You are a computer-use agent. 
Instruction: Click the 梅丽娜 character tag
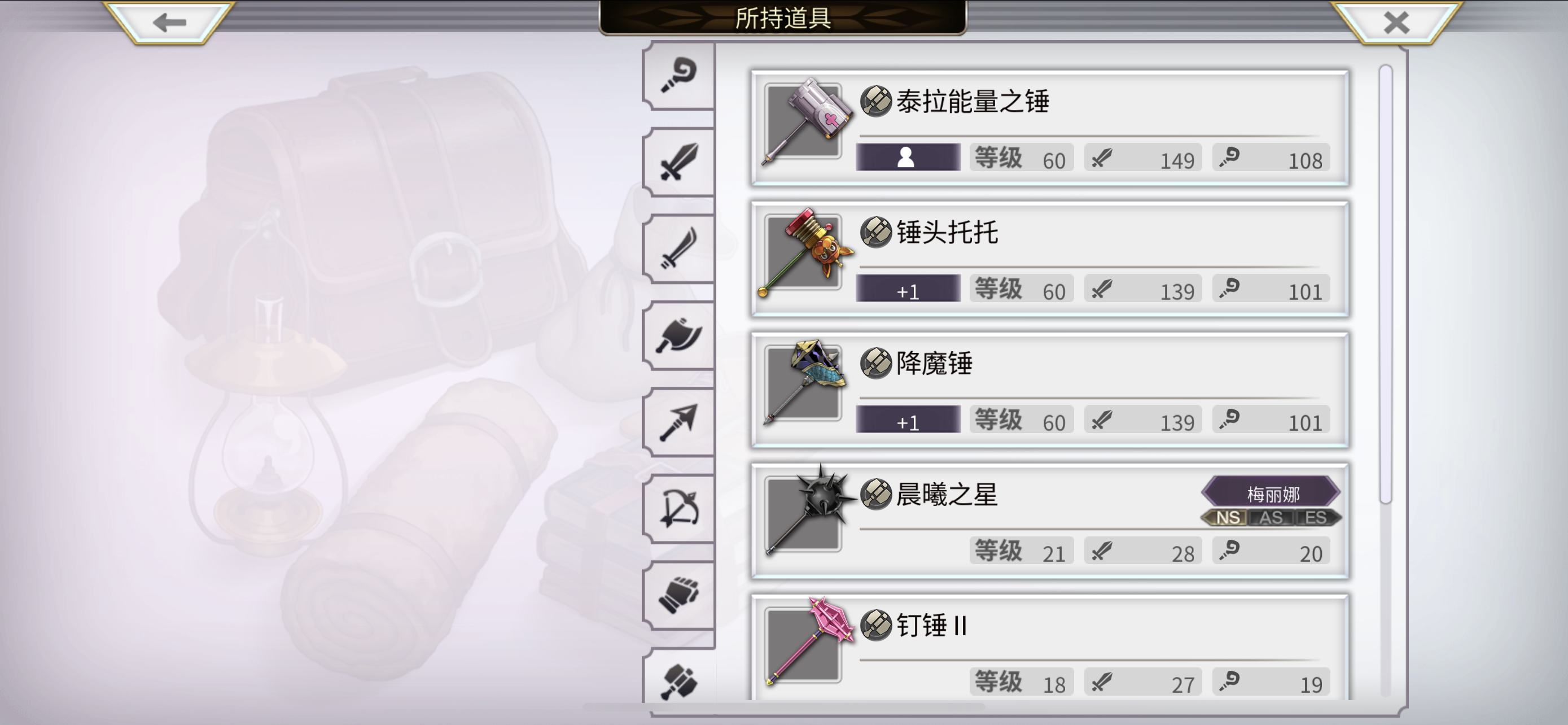point(1272,493)
